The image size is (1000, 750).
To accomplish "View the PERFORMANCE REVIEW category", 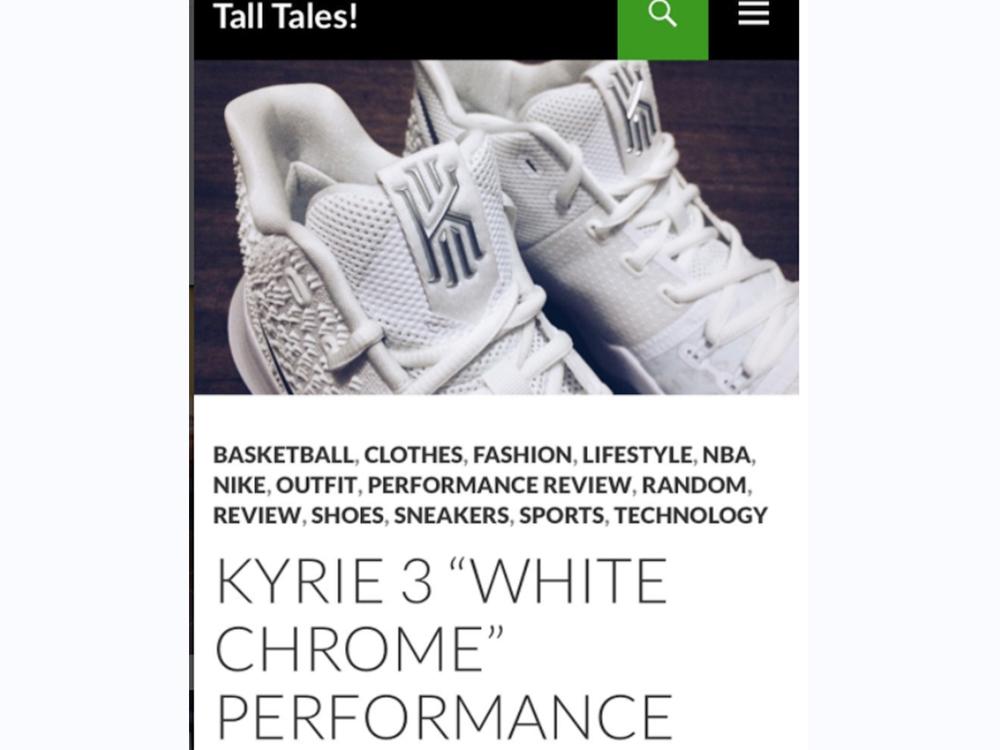I will coord(499,485).
